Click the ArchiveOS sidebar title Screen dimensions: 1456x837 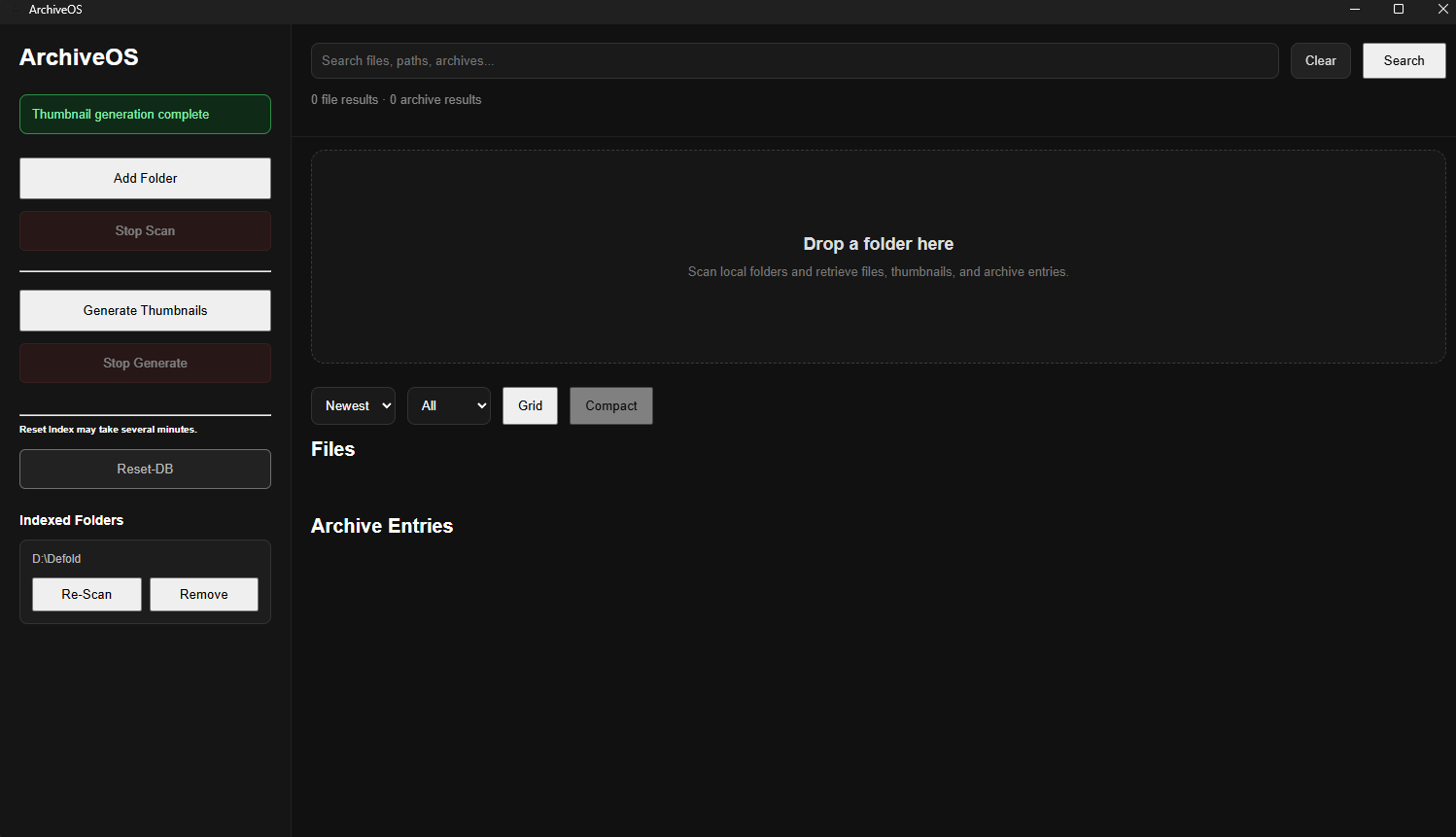click(79, 57)
